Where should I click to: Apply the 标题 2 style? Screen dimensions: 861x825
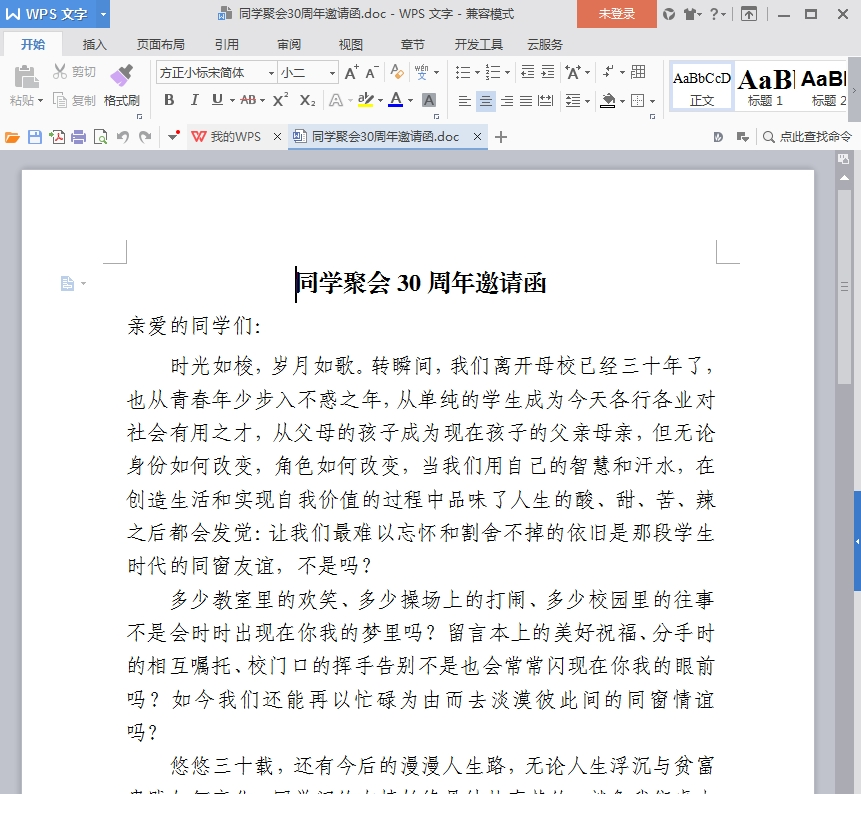tap(824, 87)
